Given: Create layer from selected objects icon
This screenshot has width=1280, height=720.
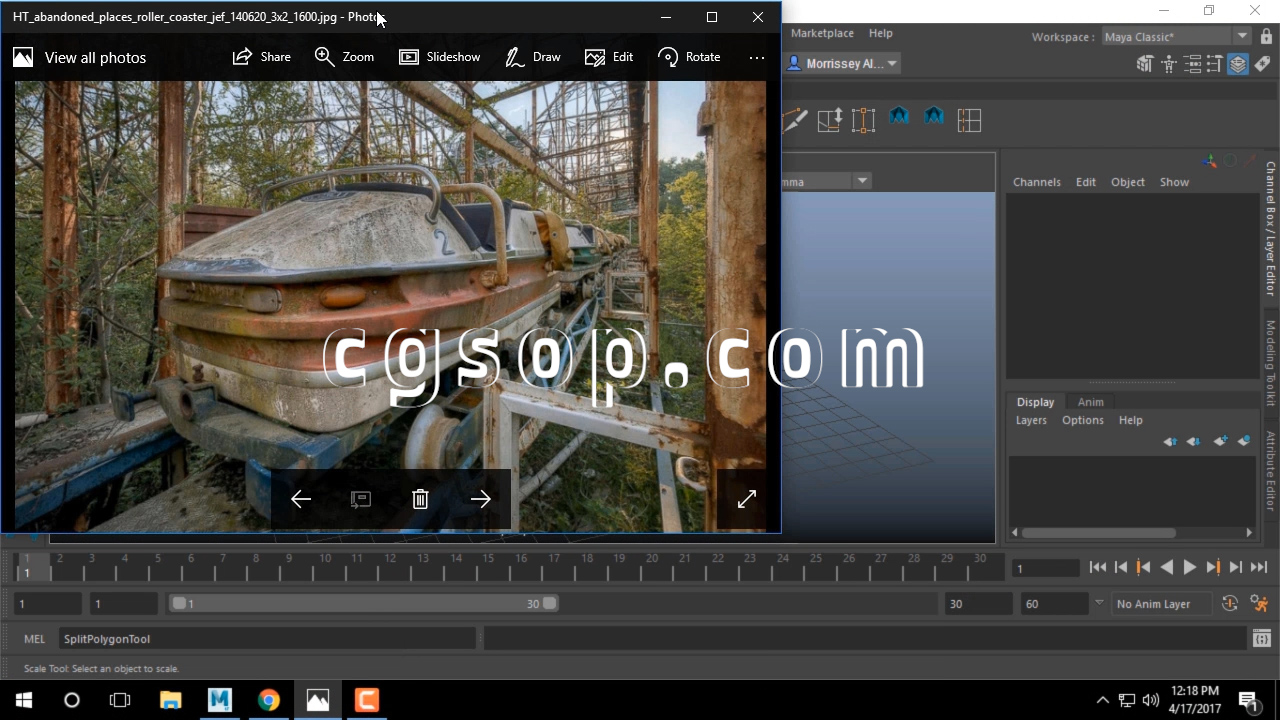Looking at the screenshot, I should click(1244, 441).
